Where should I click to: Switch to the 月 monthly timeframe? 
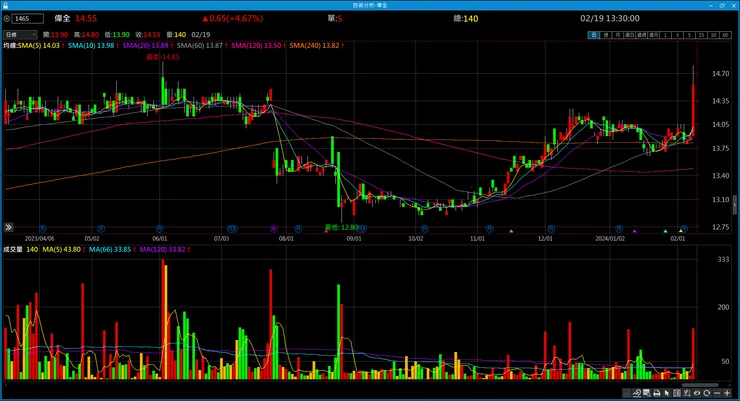(618, 35)
